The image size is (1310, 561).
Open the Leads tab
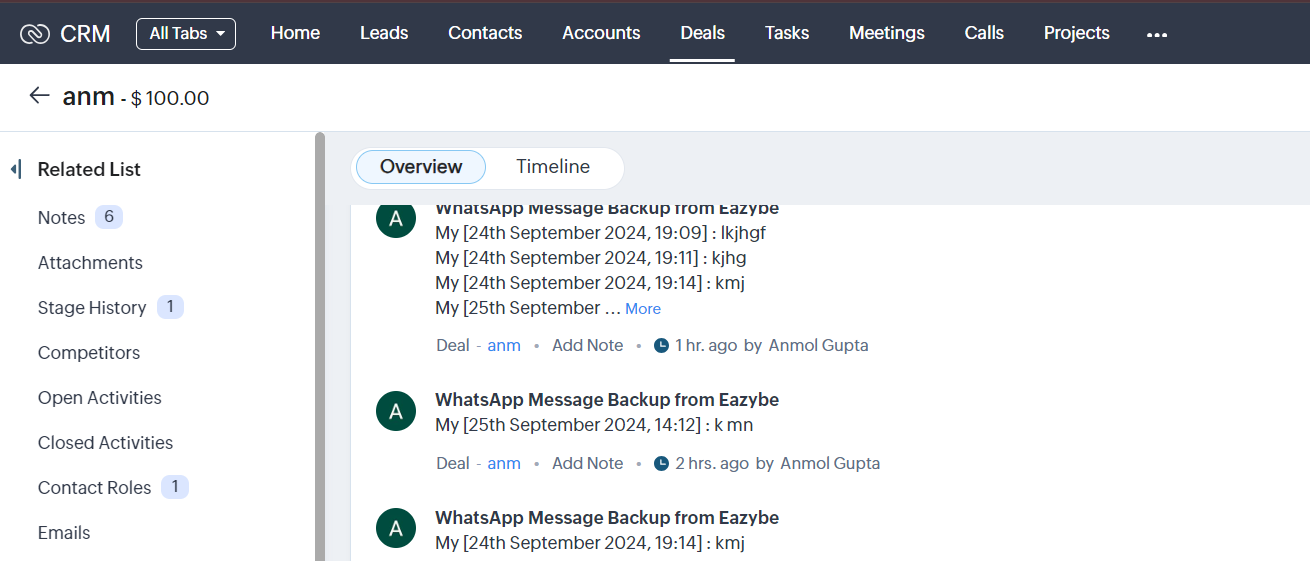click(x=384, y=33)
